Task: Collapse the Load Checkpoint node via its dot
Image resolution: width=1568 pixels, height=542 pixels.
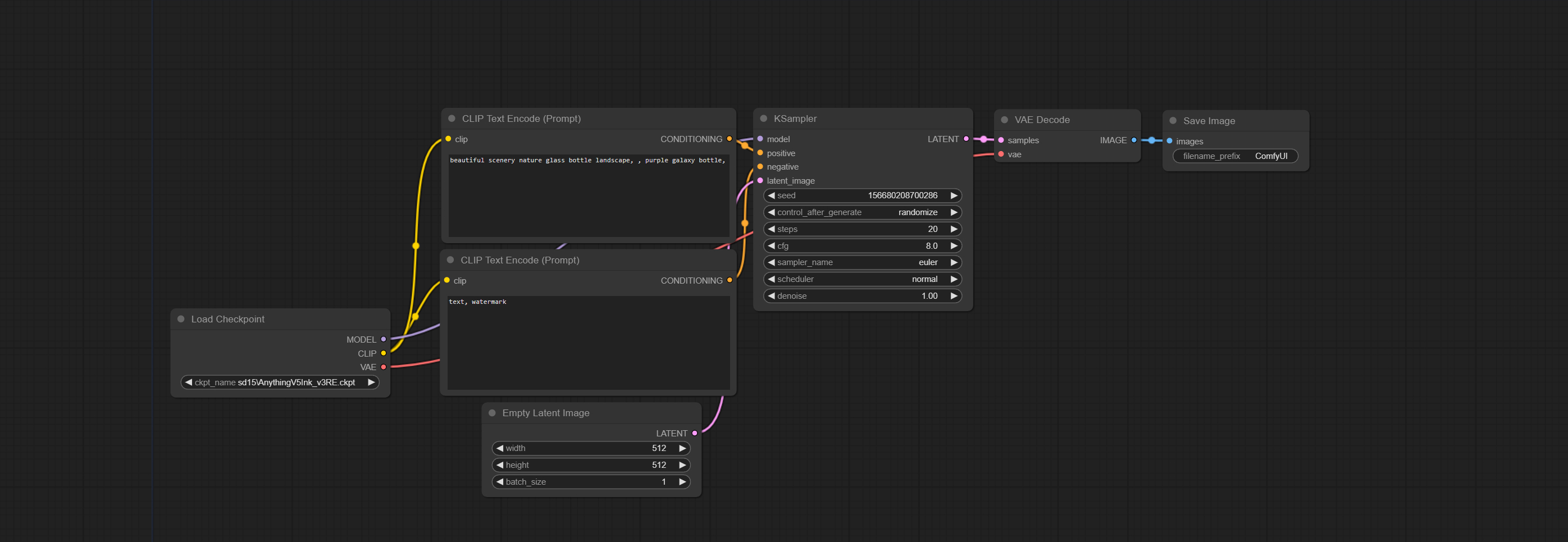Action: tap(181, 319)
